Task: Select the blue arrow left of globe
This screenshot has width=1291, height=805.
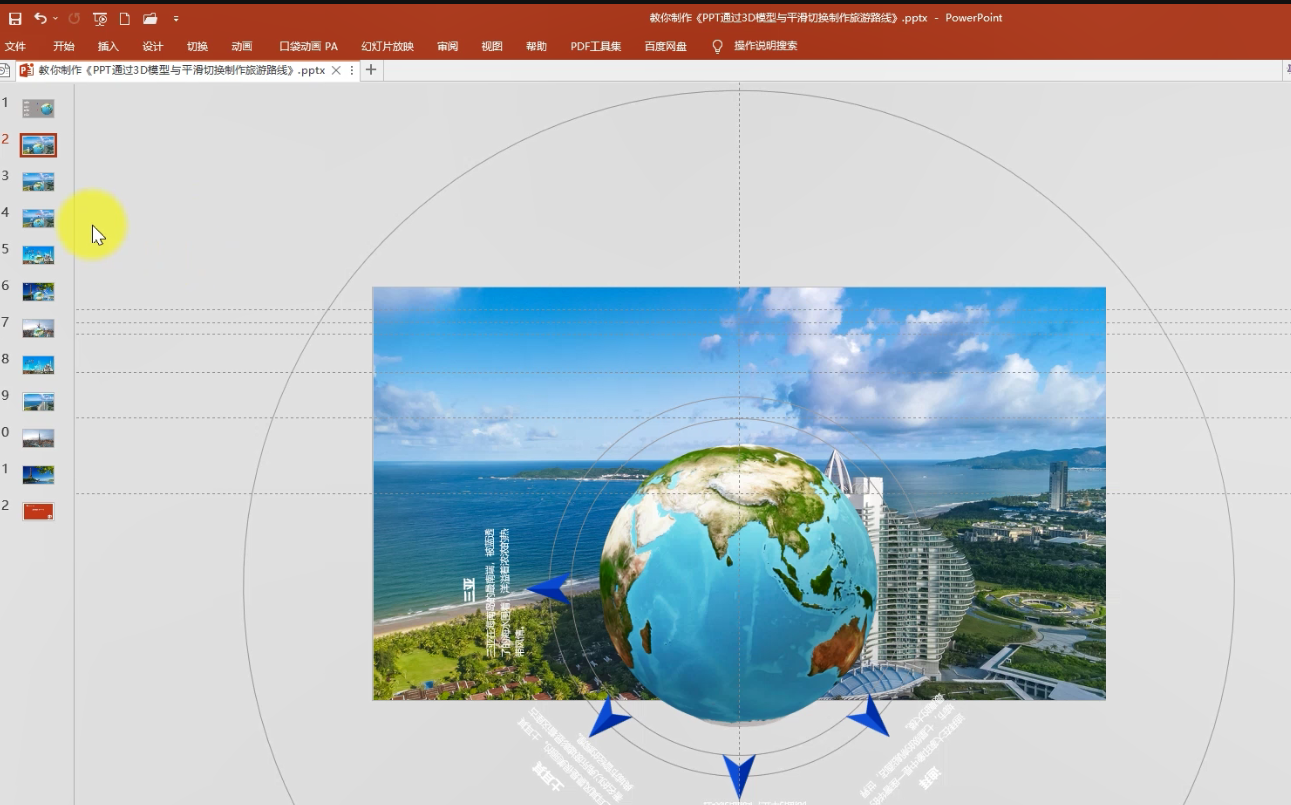Action: coord(549,589)
